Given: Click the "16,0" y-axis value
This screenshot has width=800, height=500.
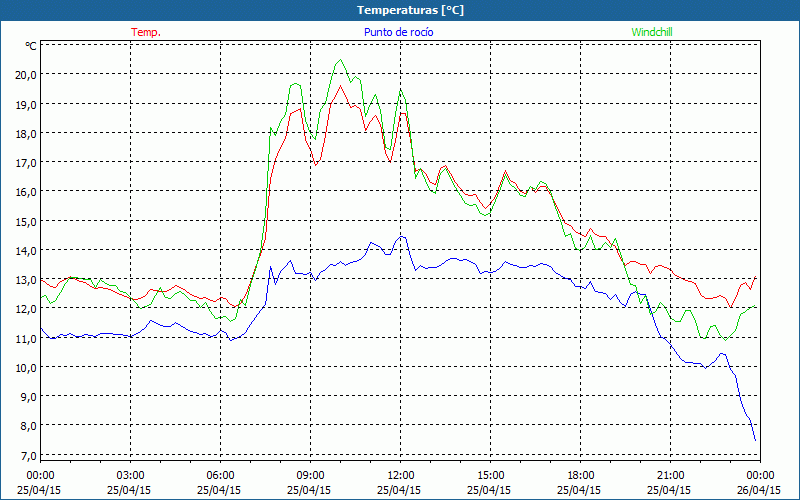Looking at the screenshot, I should tap(27, 192).
